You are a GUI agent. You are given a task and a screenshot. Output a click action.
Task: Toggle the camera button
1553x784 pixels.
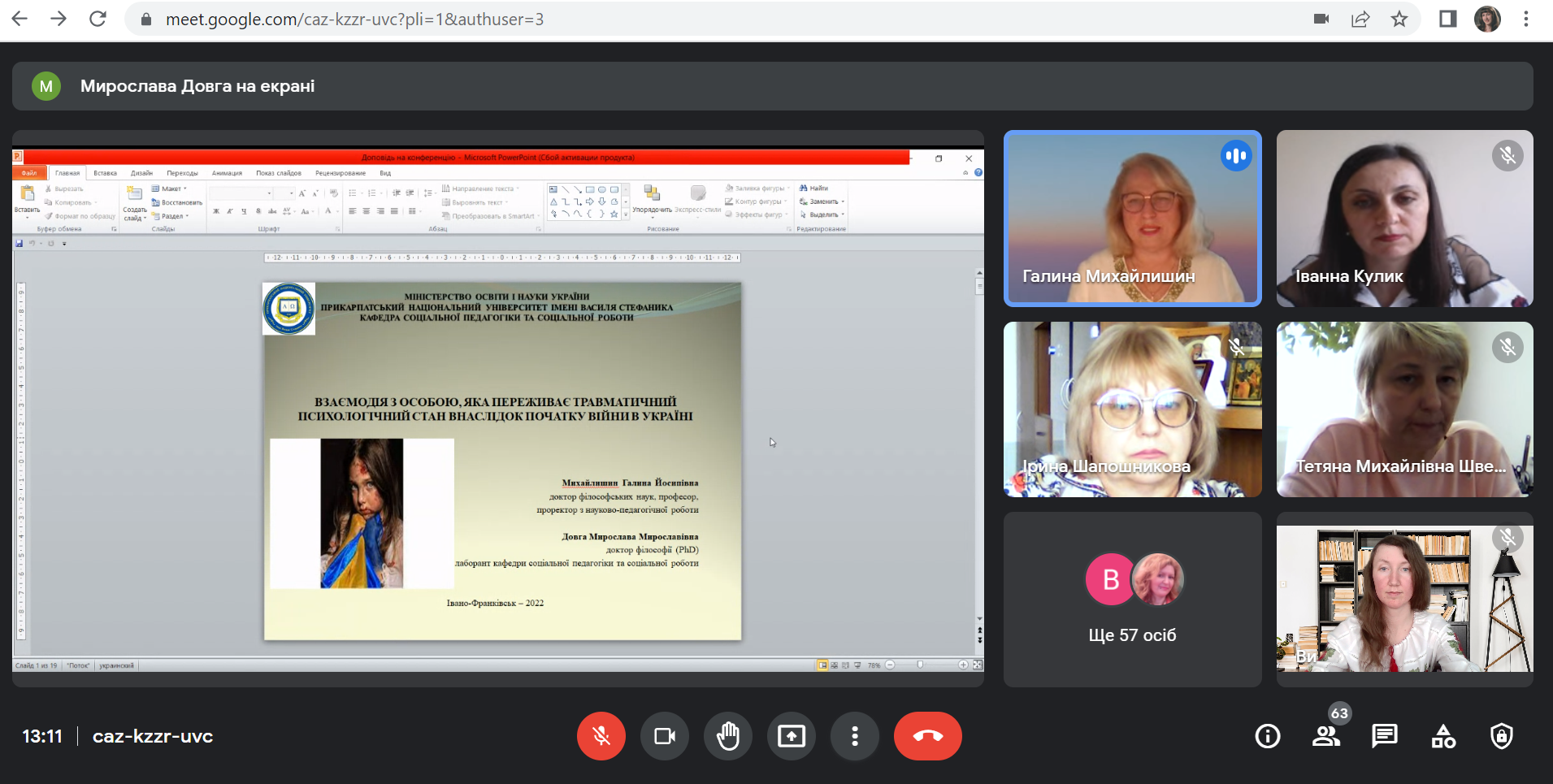pos(665,736)
